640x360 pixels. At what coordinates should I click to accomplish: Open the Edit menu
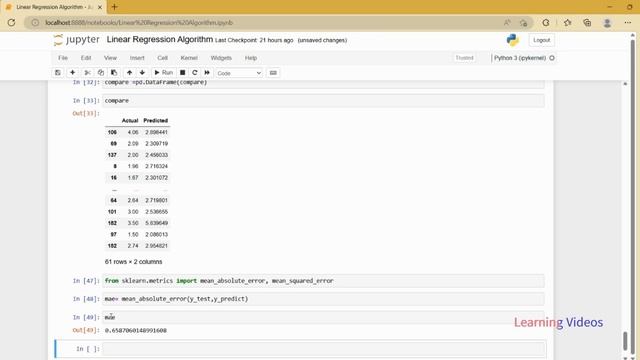[86, 58]
